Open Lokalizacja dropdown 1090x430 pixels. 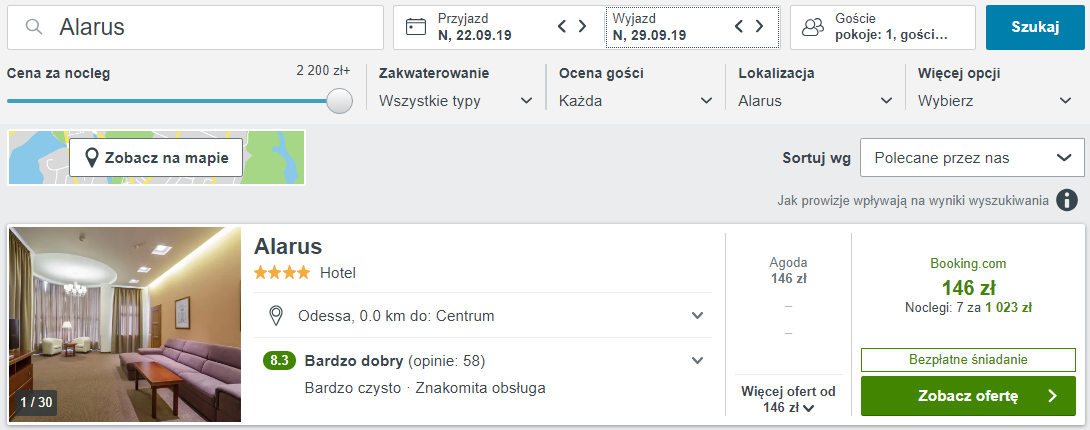tap(815, 101)
